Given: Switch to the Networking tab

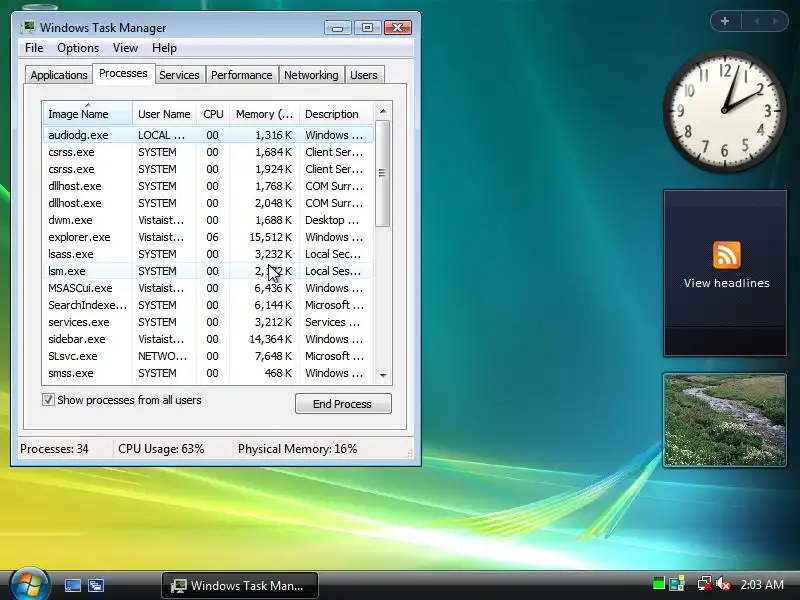Looking at the screenshot, I should 311,75.
